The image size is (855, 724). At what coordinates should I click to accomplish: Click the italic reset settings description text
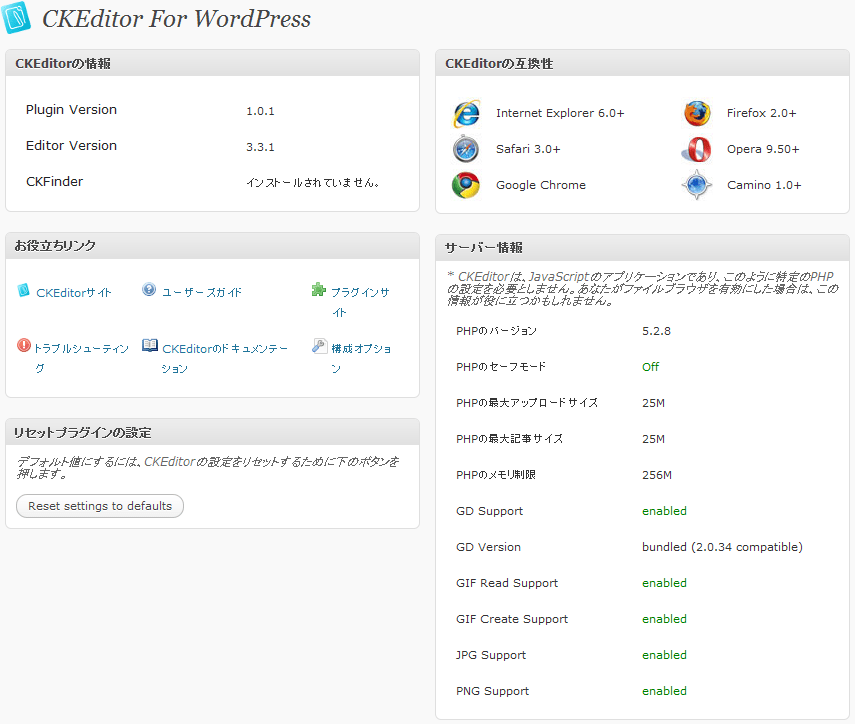(x=208, y=467)
